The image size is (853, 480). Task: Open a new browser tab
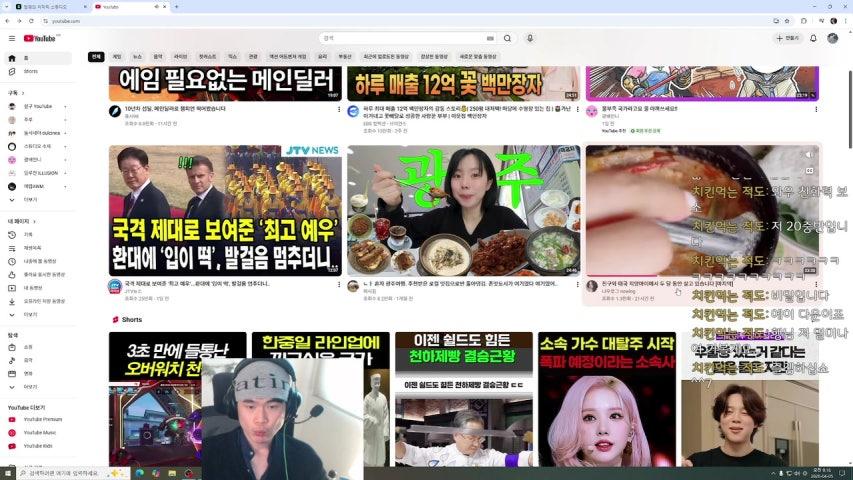pos(176,7)
